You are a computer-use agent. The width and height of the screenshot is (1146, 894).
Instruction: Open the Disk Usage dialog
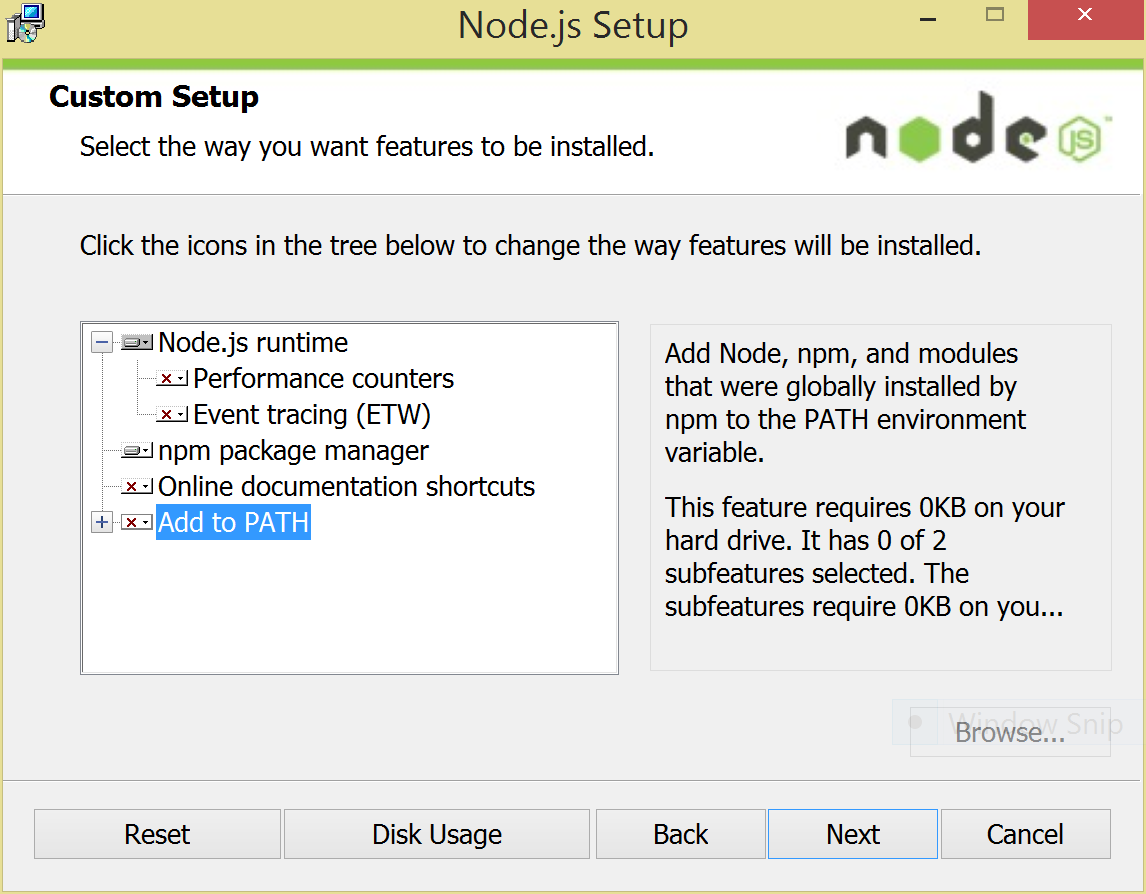pyautogui.click(x=437, y=833)
